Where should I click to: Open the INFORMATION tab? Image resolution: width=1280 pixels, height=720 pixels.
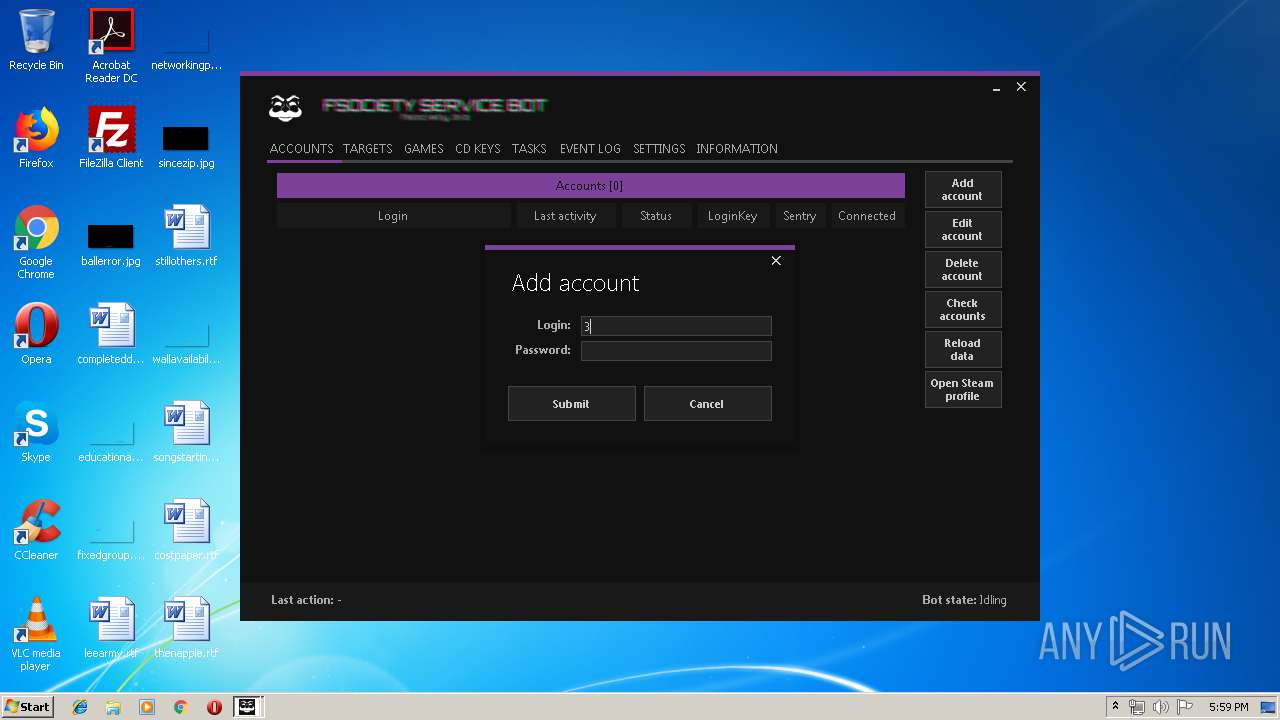pos(737,148)
